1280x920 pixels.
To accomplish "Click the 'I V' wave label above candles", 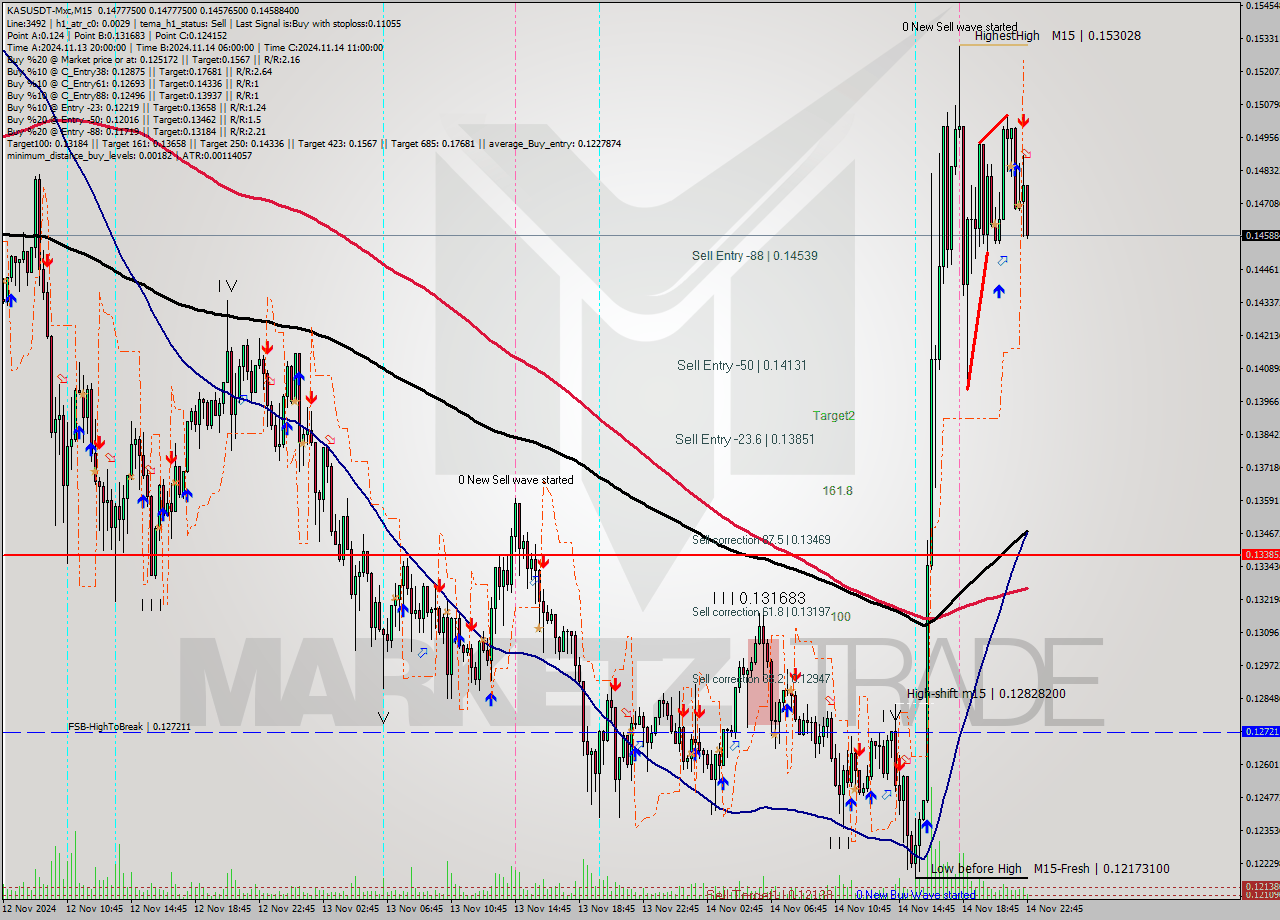I will 228,285.
